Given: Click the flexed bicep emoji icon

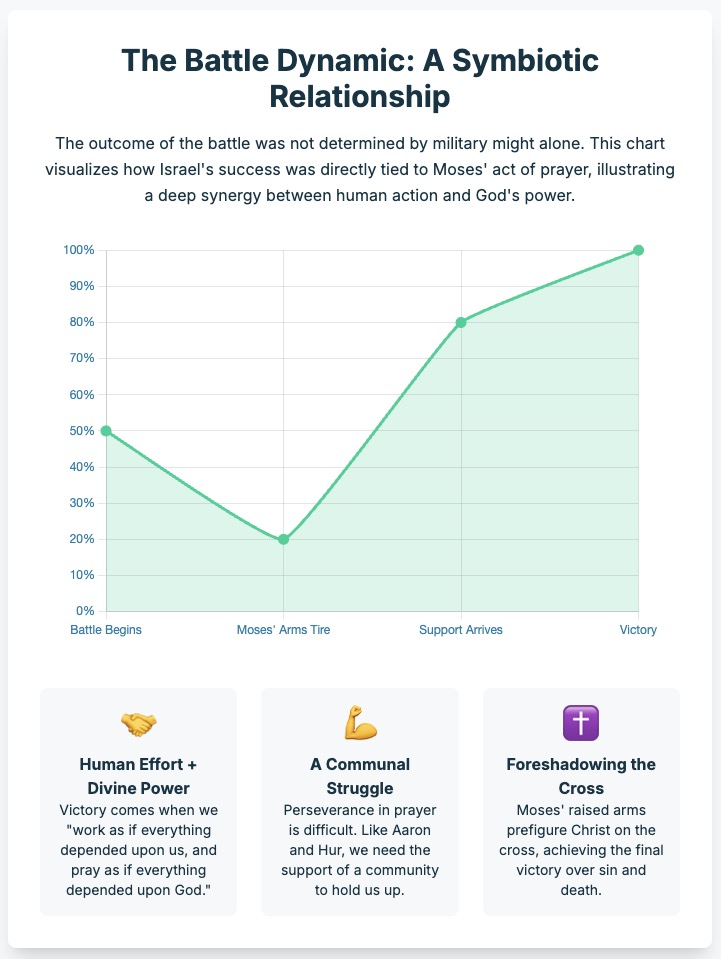Looking at the screenshot, I should [360, 723].
